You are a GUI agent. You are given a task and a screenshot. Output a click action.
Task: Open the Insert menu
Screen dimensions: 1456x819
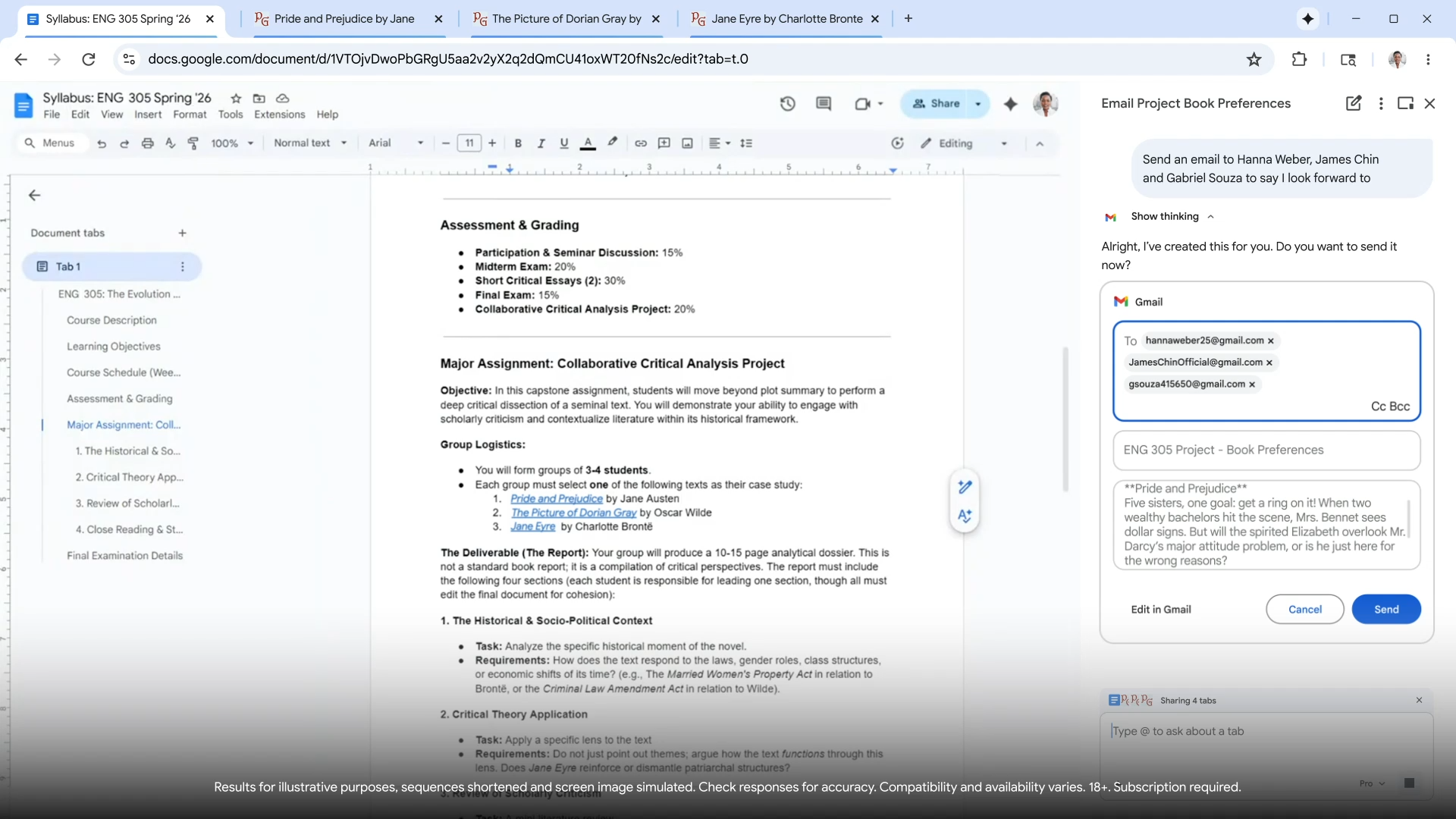click(148, 114)
